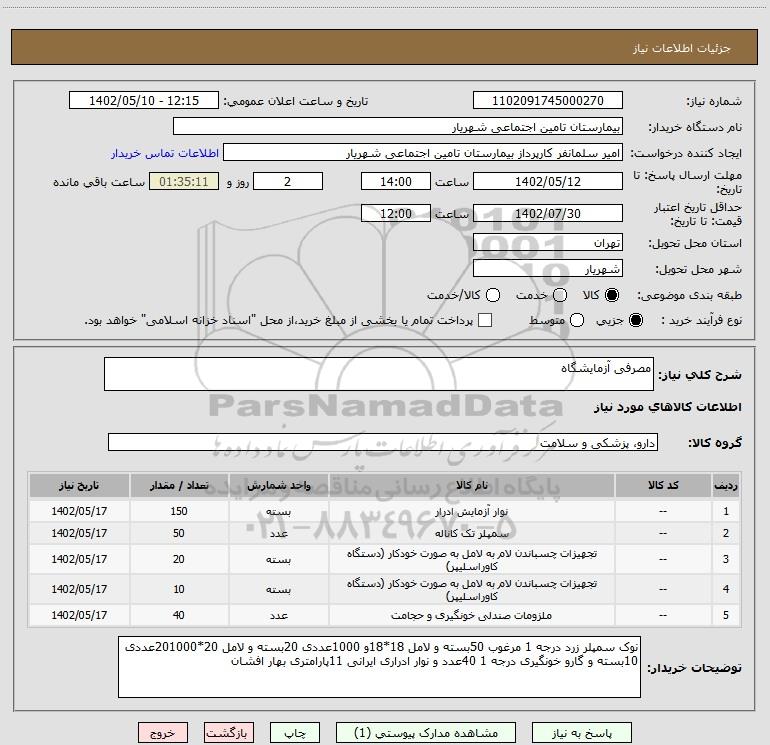
Task: Click the بازگشت back button
Action: pyautogui.click(x=229, y=733)
